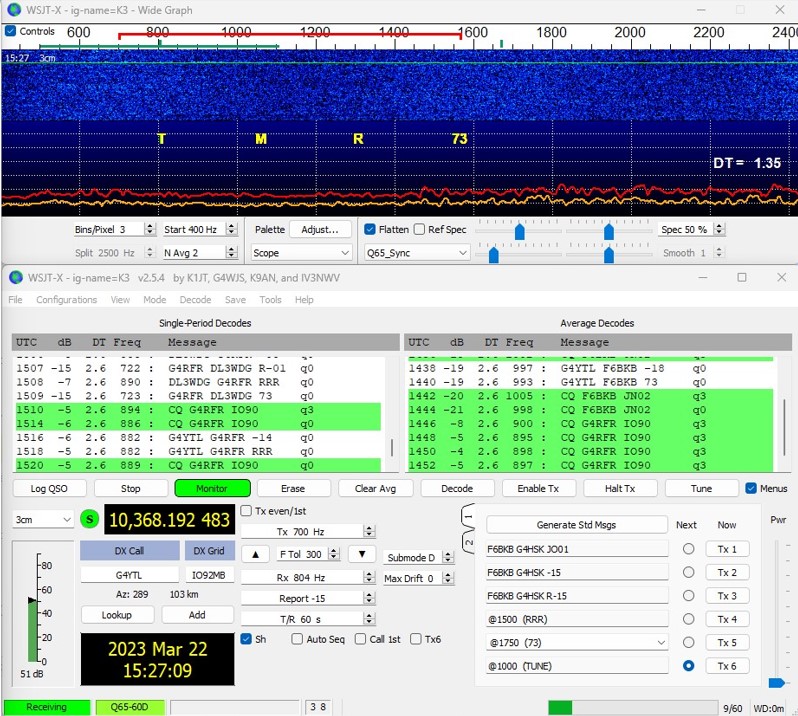The height and width of the screenshot is (716, 798).
Task: Click the Pwr slider handle
Action: tap(776, 683)
